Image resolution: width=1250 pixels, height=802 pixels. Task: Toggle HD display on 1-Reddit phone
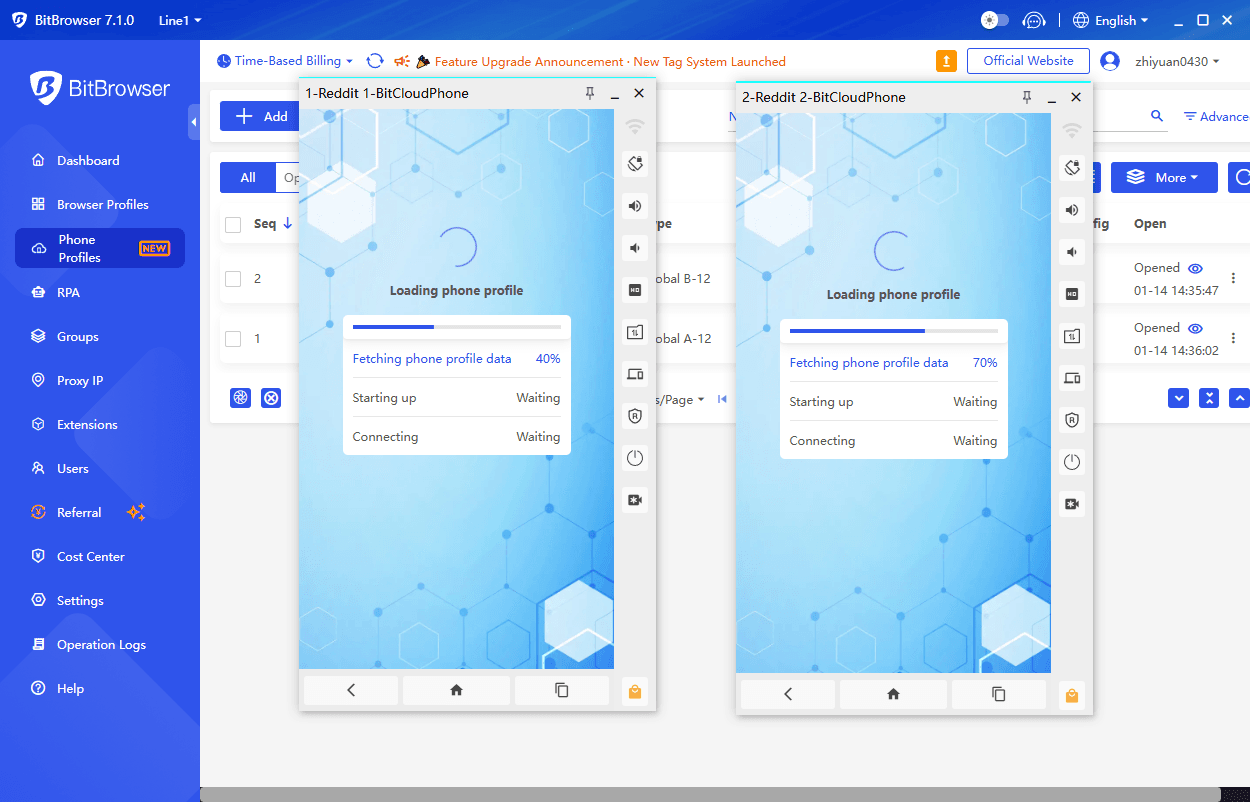635,289
